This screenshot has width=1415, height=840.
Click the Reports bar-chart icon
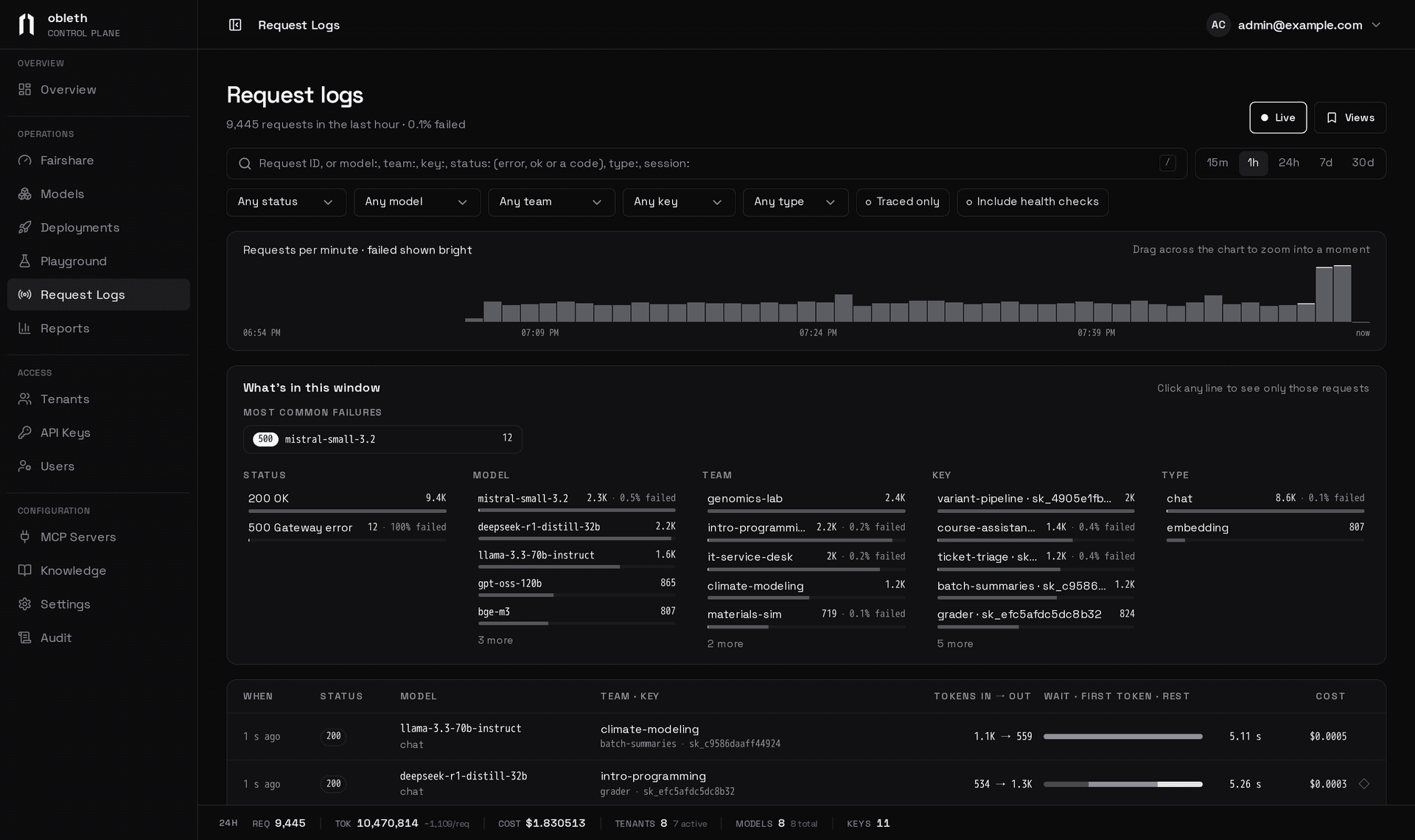(25, 328)
